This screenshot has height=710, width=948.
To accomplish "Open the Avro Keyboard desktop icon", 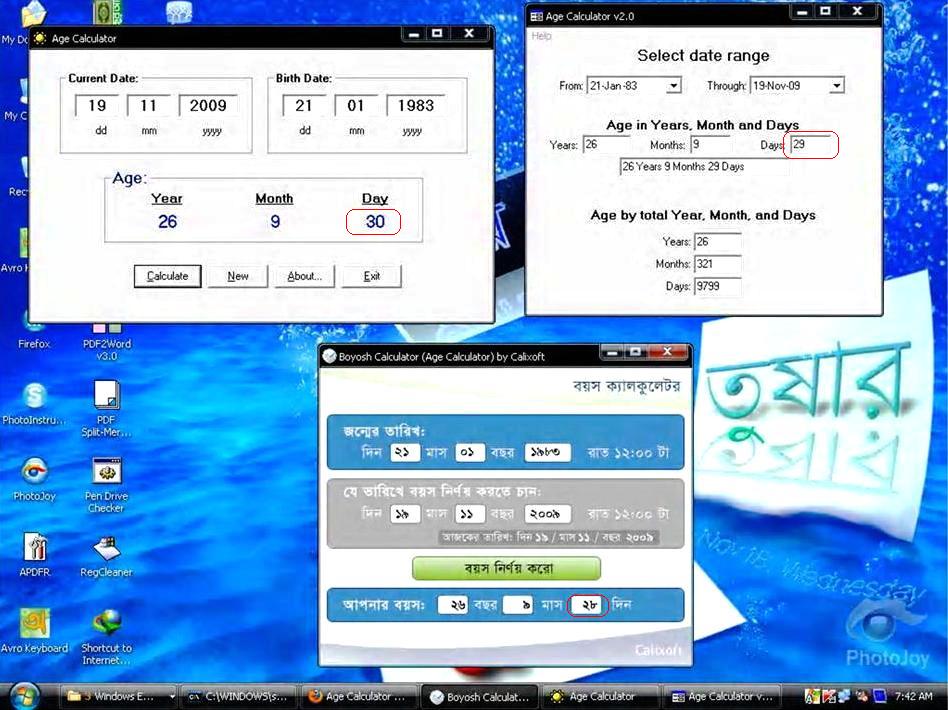I will [x=34, y=631].
